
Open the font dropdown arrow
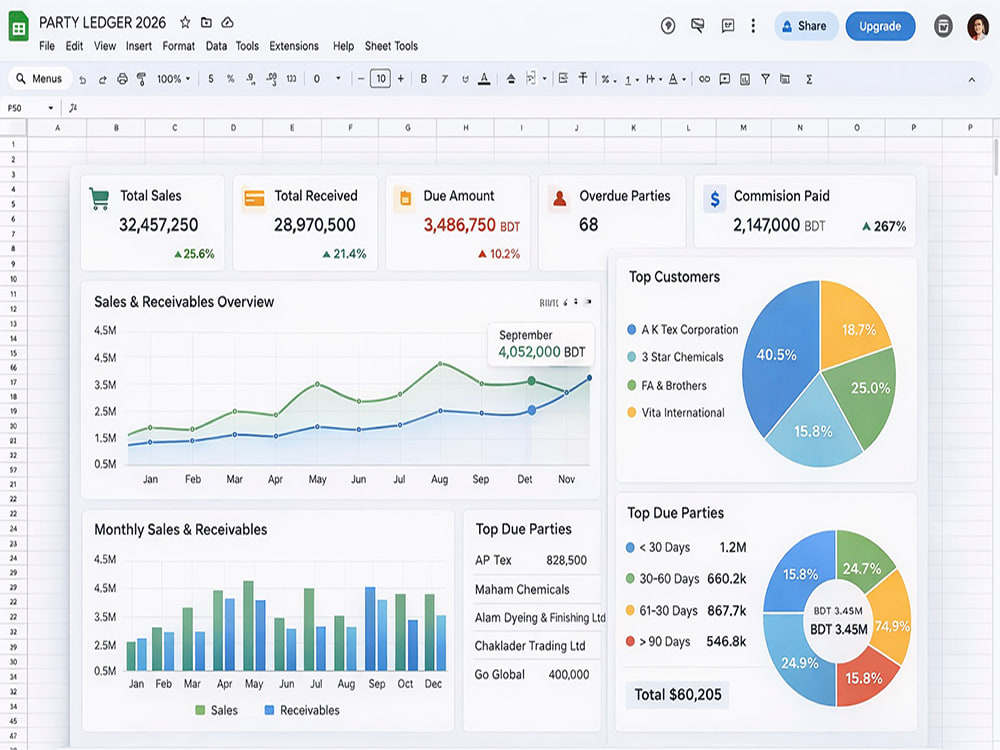point(338,78)
